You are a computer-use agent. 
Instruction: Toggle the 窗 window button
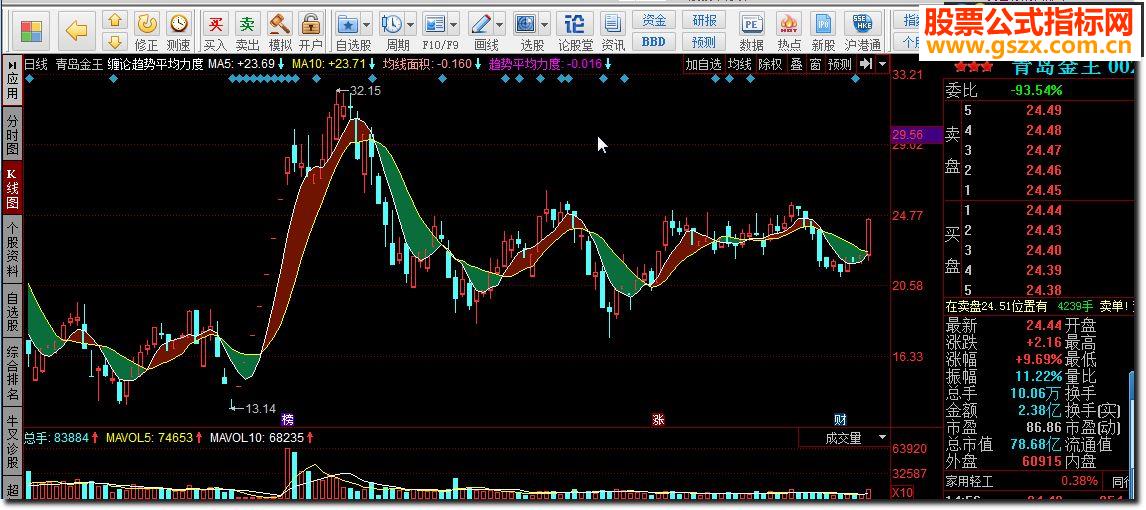(x=816, y=64)
